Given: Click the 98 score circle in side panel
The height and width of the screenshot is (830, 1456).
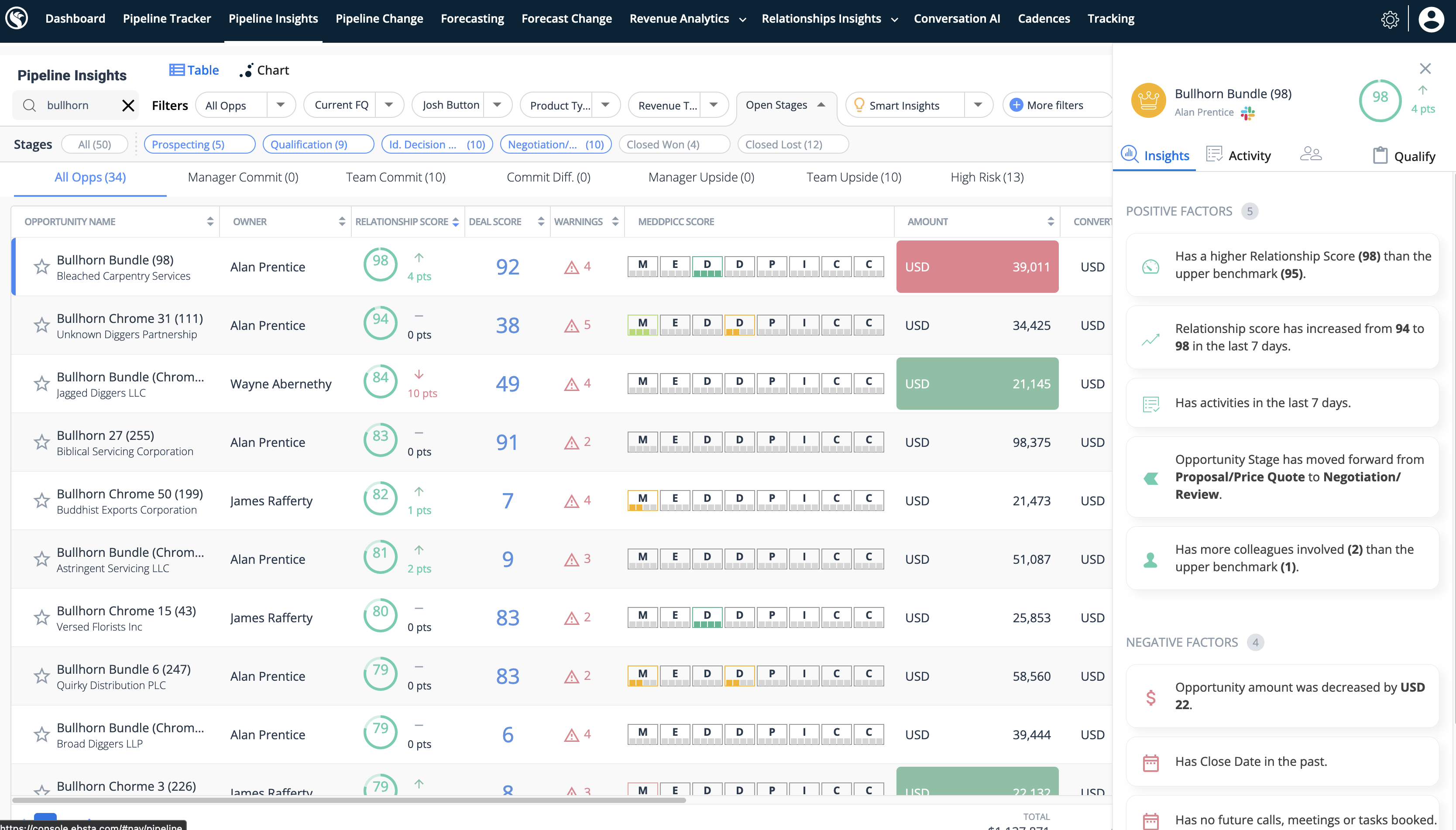Looking at the screenshot, I should click(1380, 100).
